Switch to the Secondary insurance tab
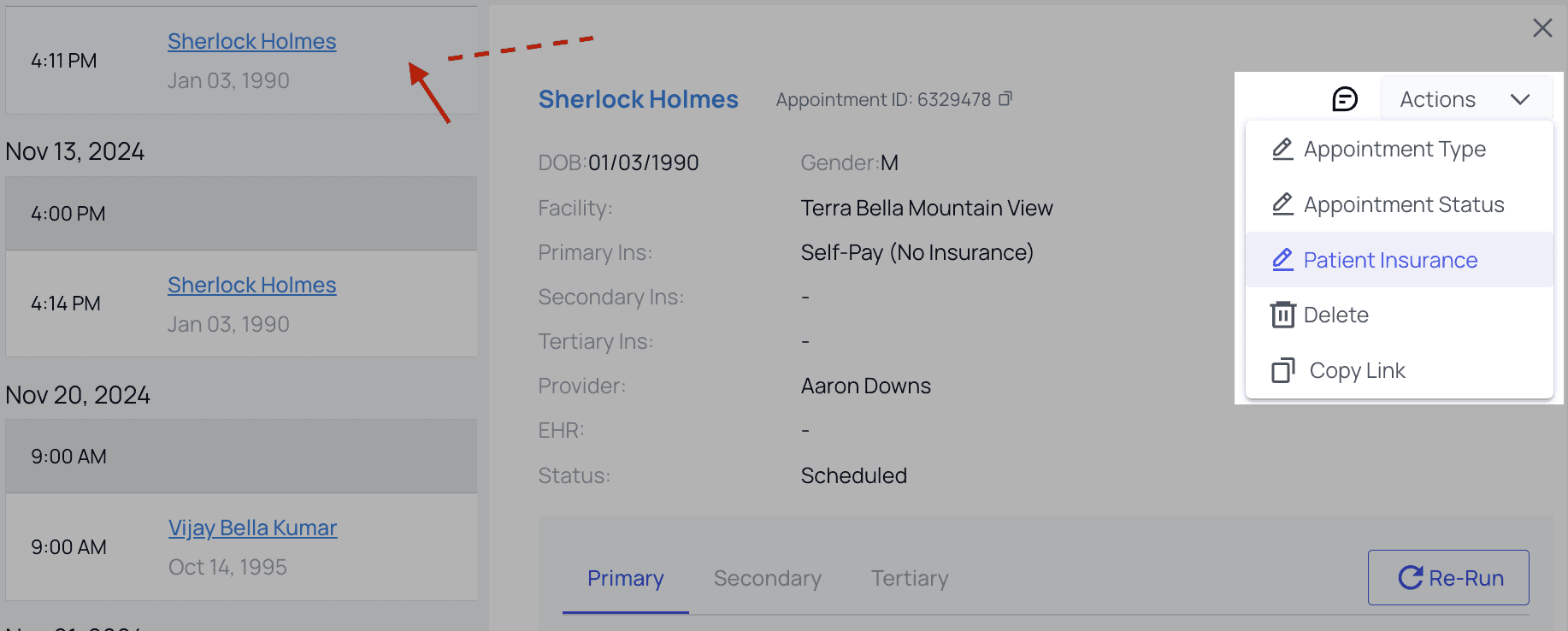This screenshot has width=1568, height=631. click(767, 579)
